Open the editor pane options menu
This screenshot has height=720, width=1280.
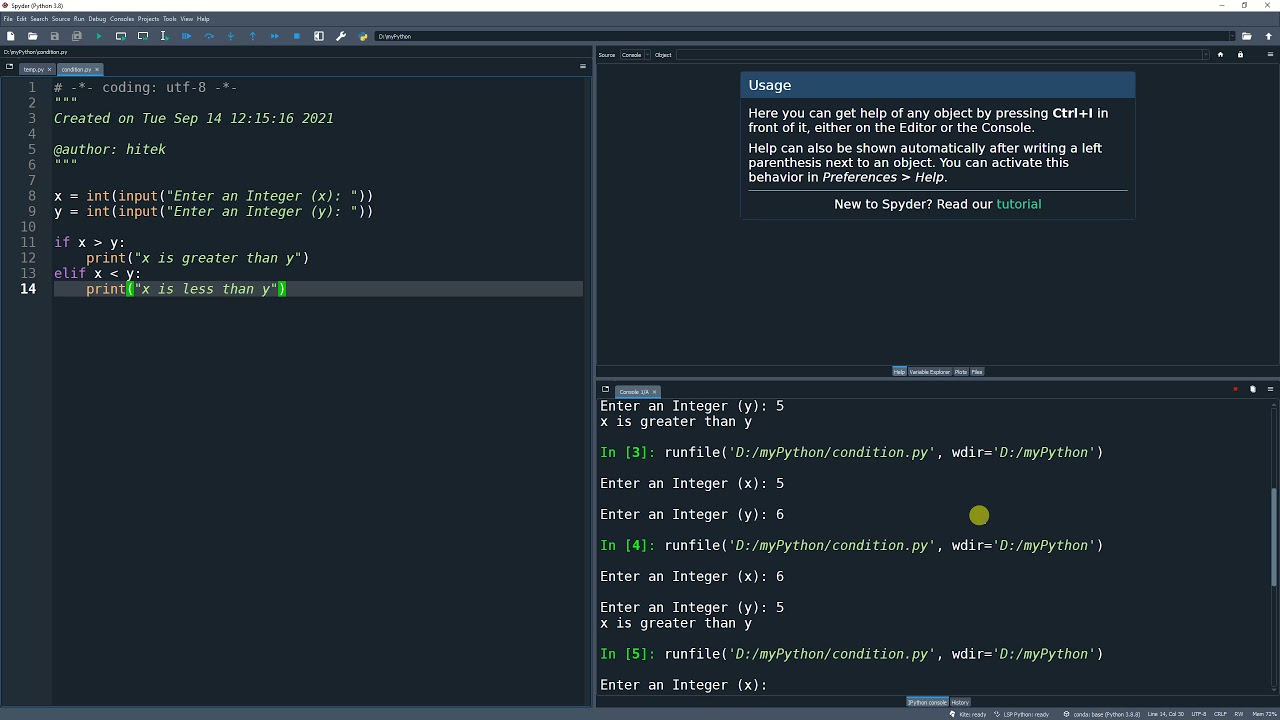click(583, 67)
